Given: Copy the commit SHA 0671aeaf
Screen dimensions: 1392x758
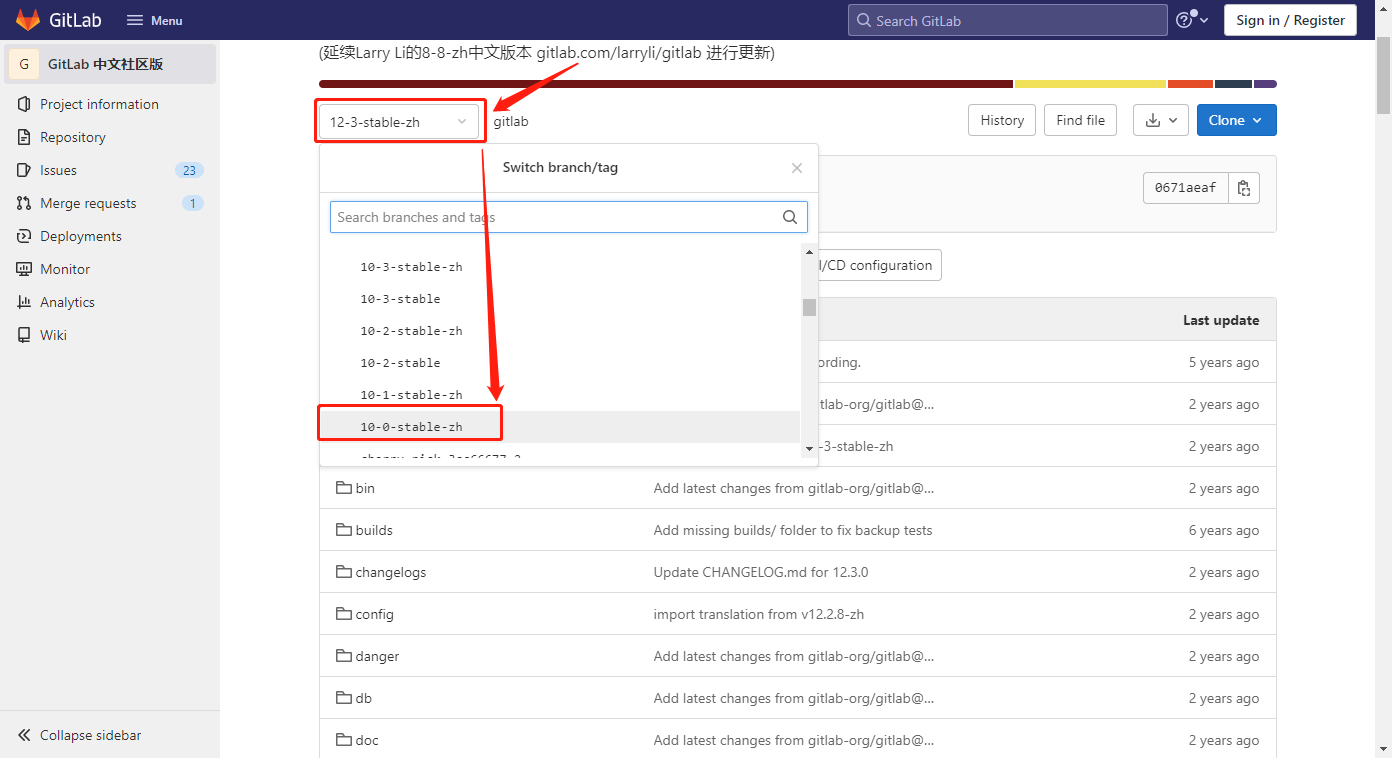Looking at the screenshot, I should [x=1243, y=187].
